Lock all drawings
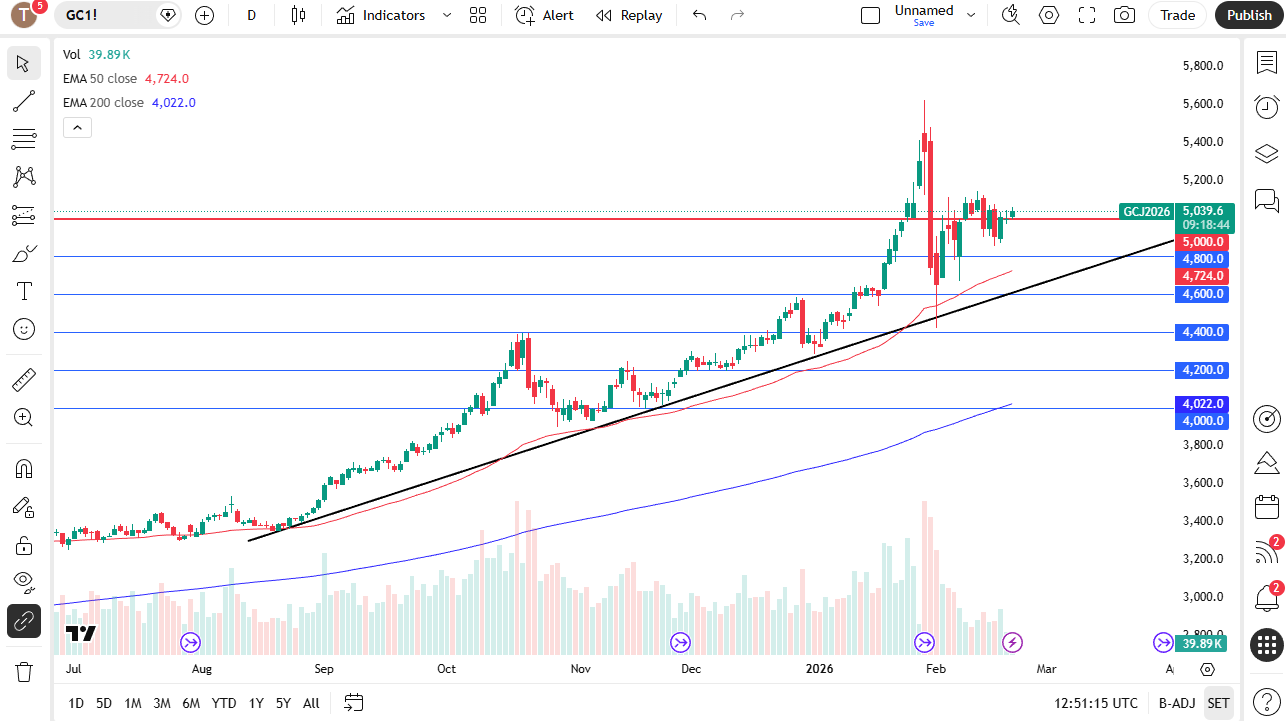The image size is (1286, 721). pyautogui.click(x=24, y=545)
